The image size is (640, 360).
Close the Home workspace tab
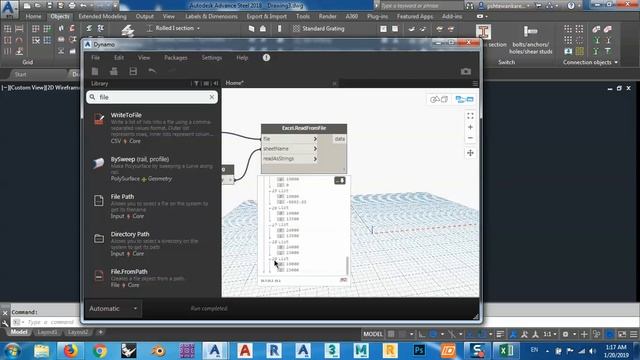tap(334, 83)
